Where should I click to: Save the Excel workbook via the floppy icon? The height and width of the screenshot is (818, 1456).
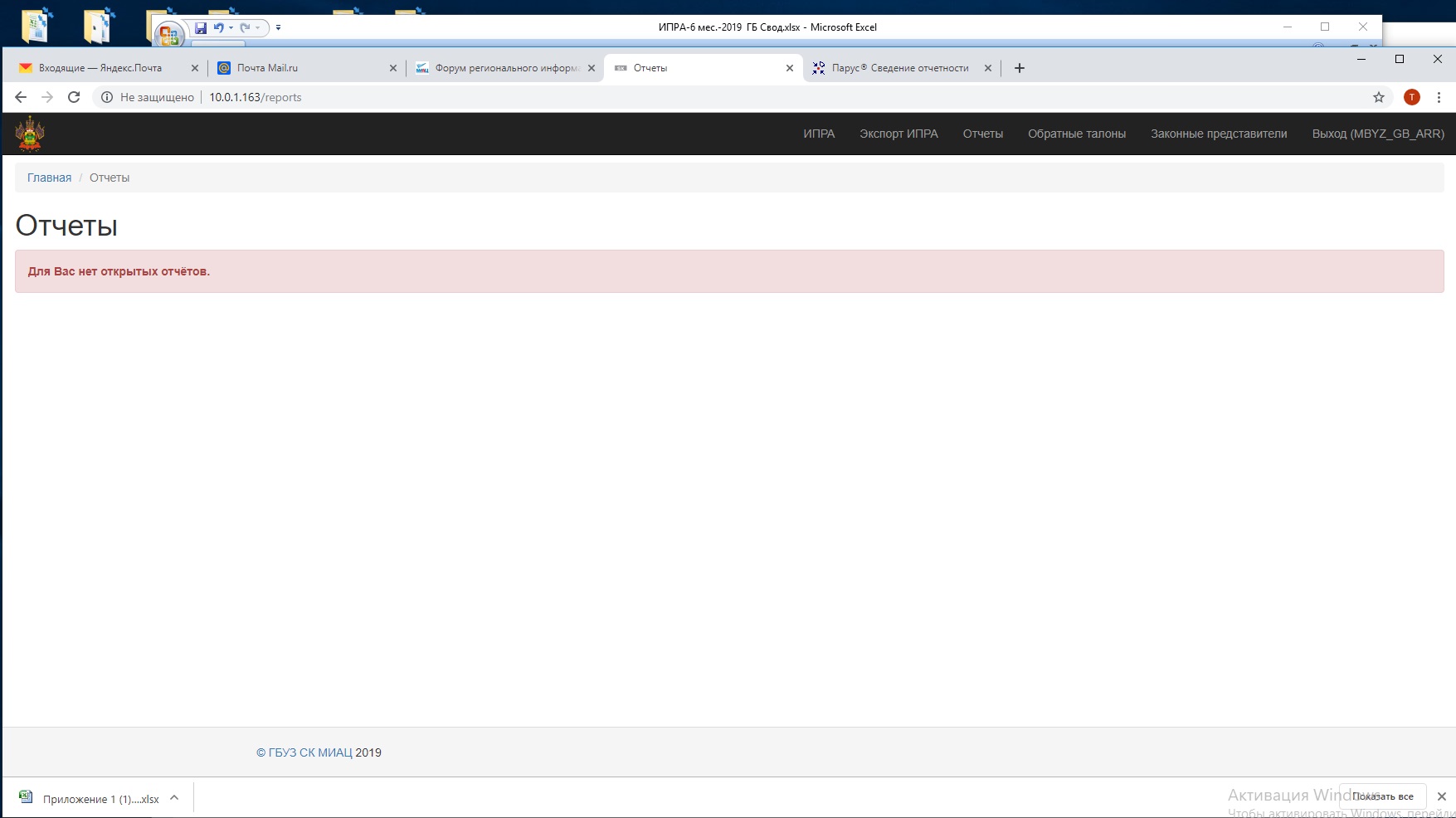(x=201, y=27)
